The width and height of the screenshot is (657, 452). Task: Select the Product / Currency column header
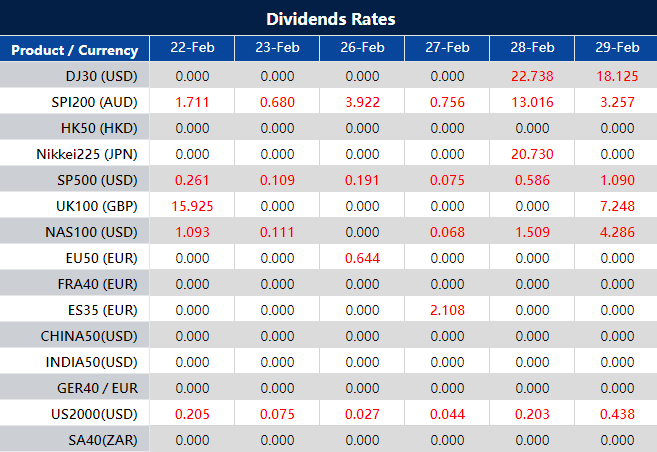75,50
